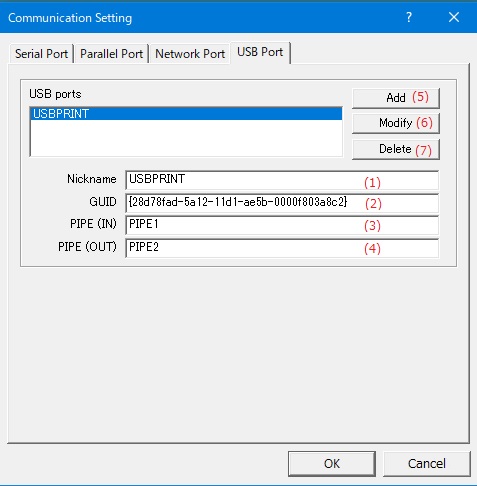Image resolution: width=477 pixels, height=486 pixels.
Task: Close the Communication Setting dialog
Action: 454,17
